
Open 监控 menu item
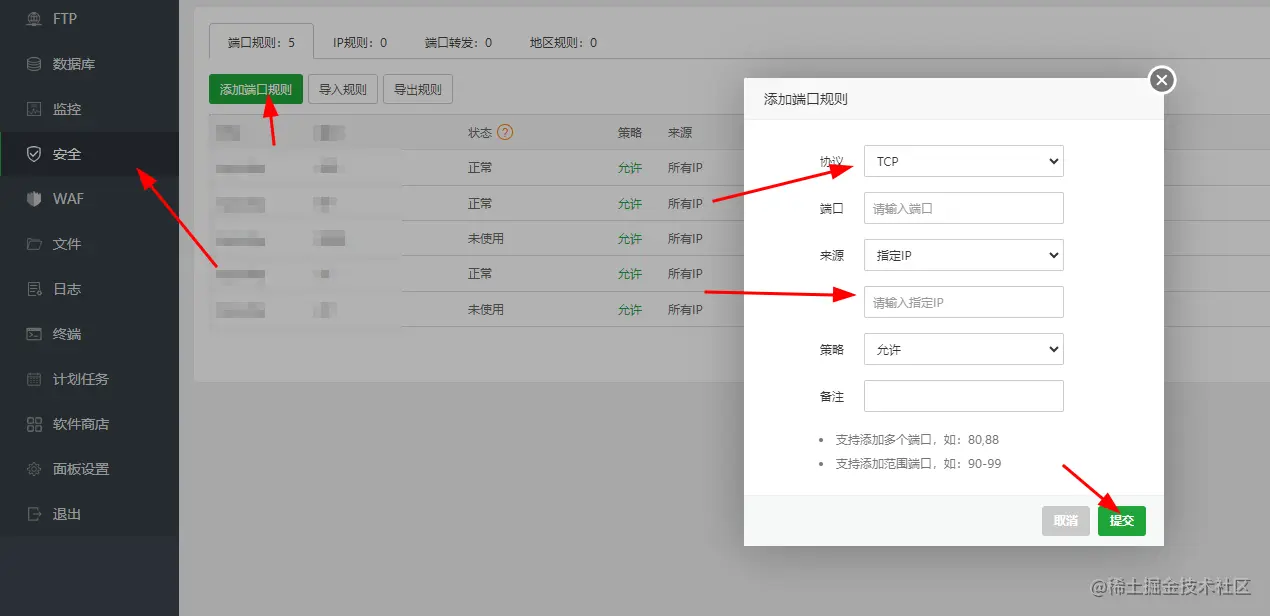tap(67, 109)
